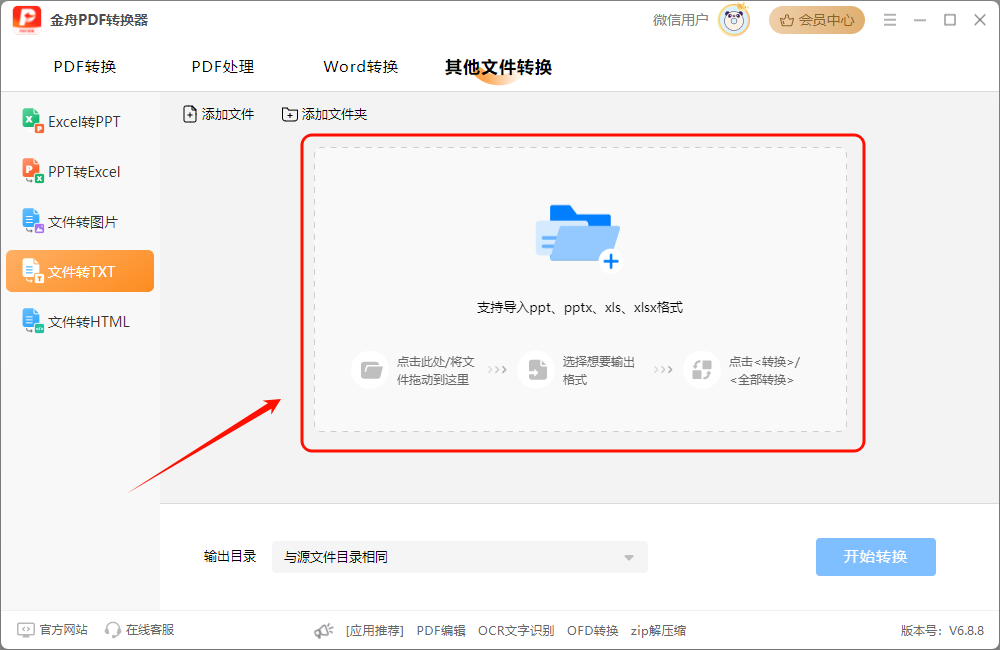Click the 选择想要输出格式 step icon
Screen dimensions: 1000x650
point(536,370)
